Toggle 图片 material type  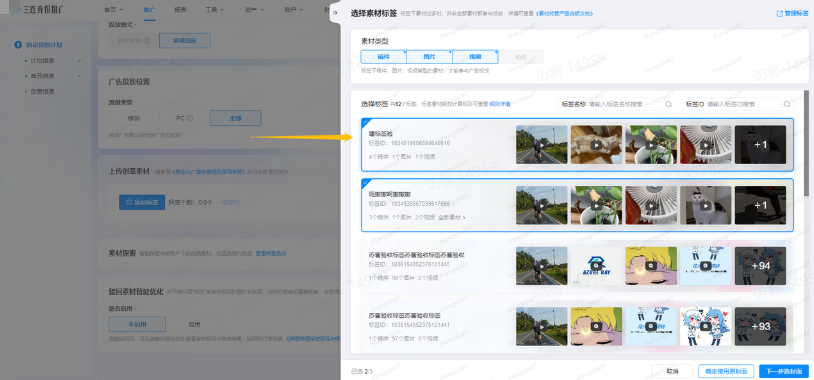click(429, 57)
